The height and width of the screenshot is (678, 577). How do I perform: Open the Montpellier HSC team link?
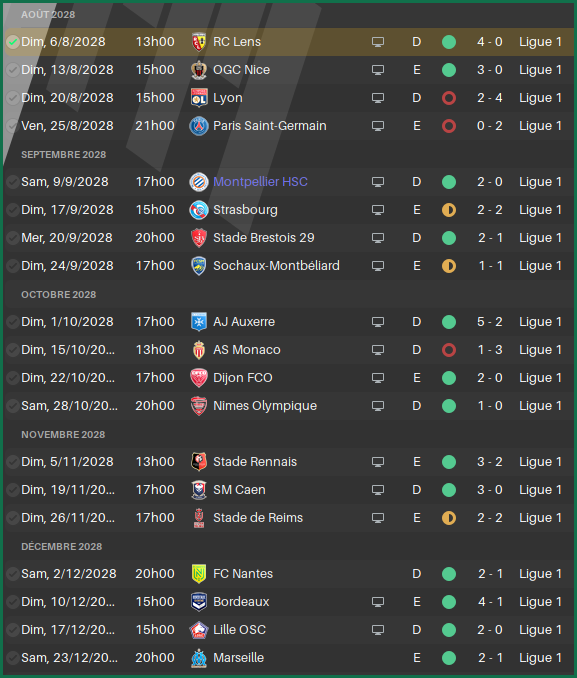click(260, 182)
